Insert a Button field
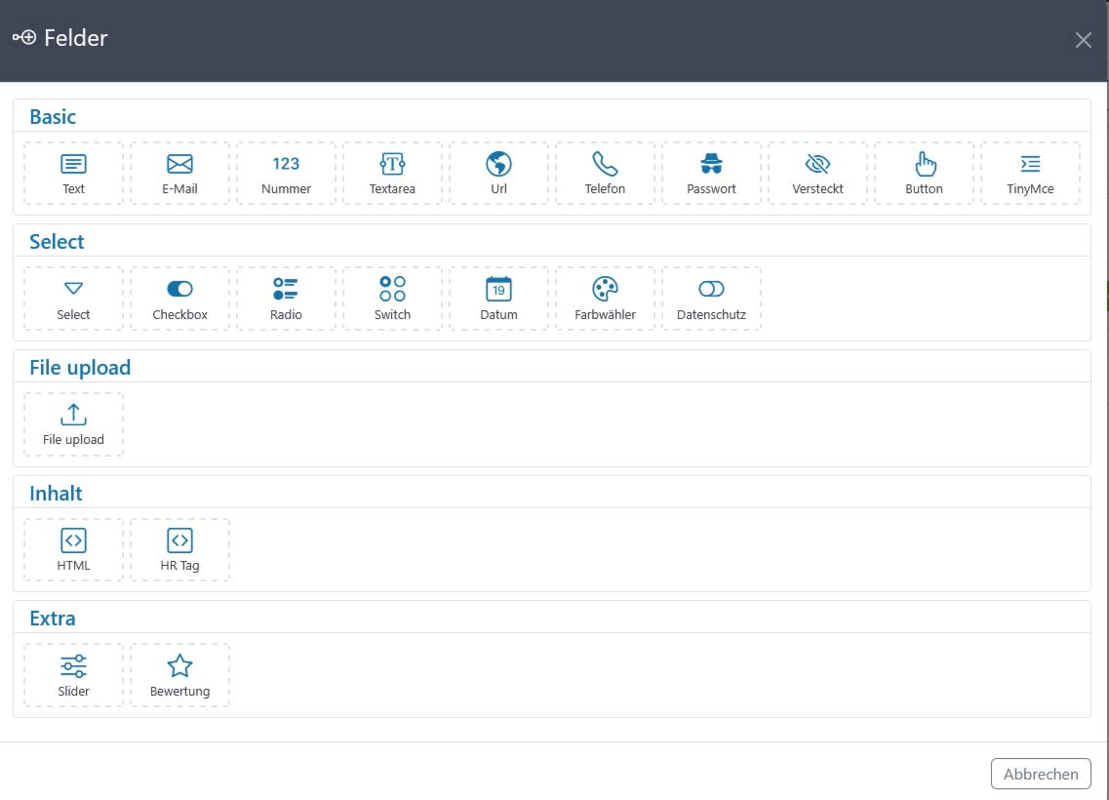The width and height of the screenshot is (1109, 800). click(924, 173)
